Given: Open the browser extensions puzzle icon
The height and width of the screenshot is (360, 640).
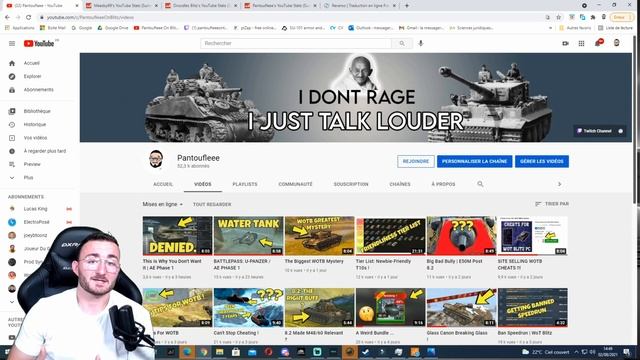Looking at the screenshot, I should pos(593,17).
